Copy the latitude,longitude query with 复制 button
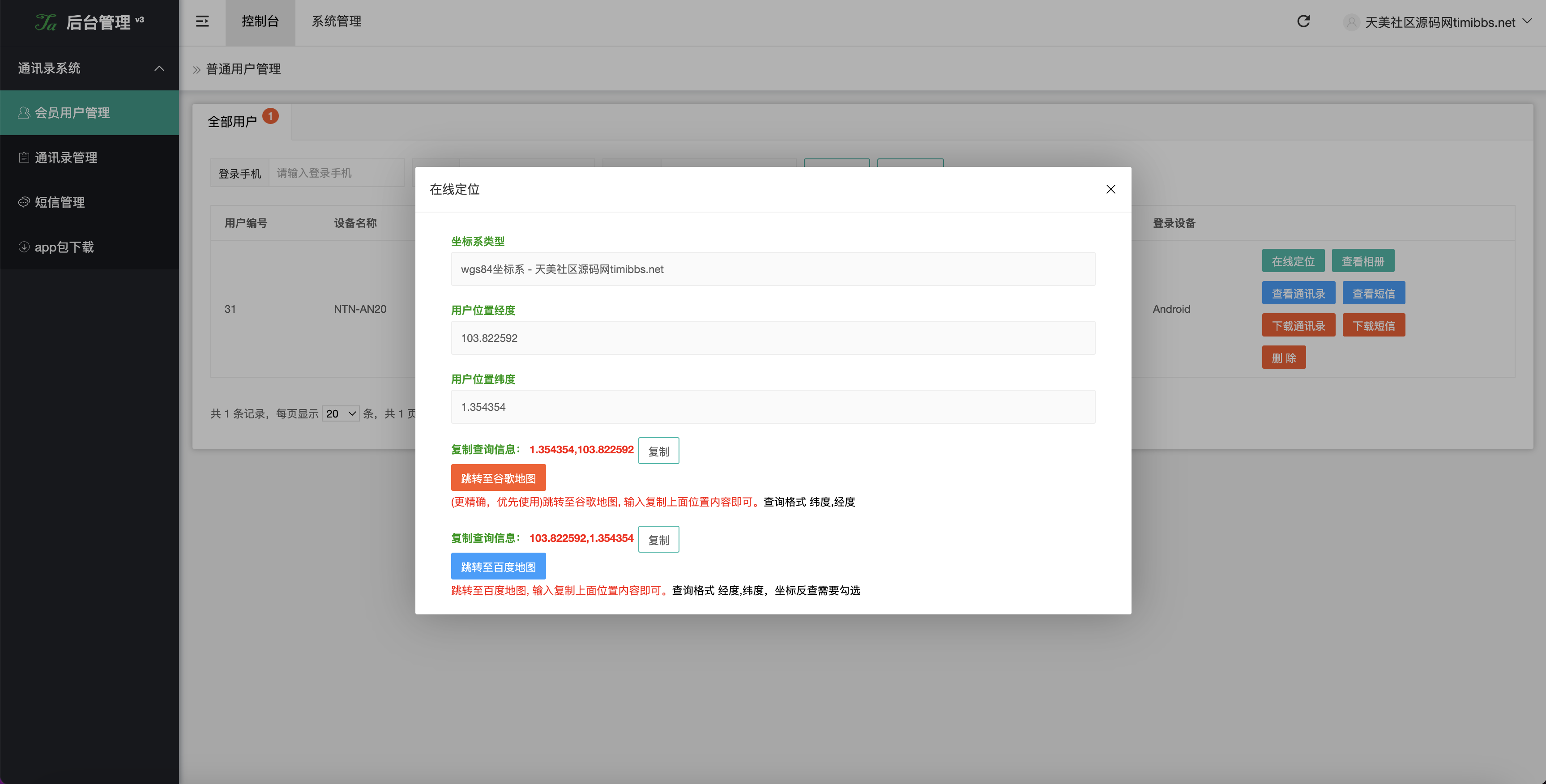 (658, 451)
